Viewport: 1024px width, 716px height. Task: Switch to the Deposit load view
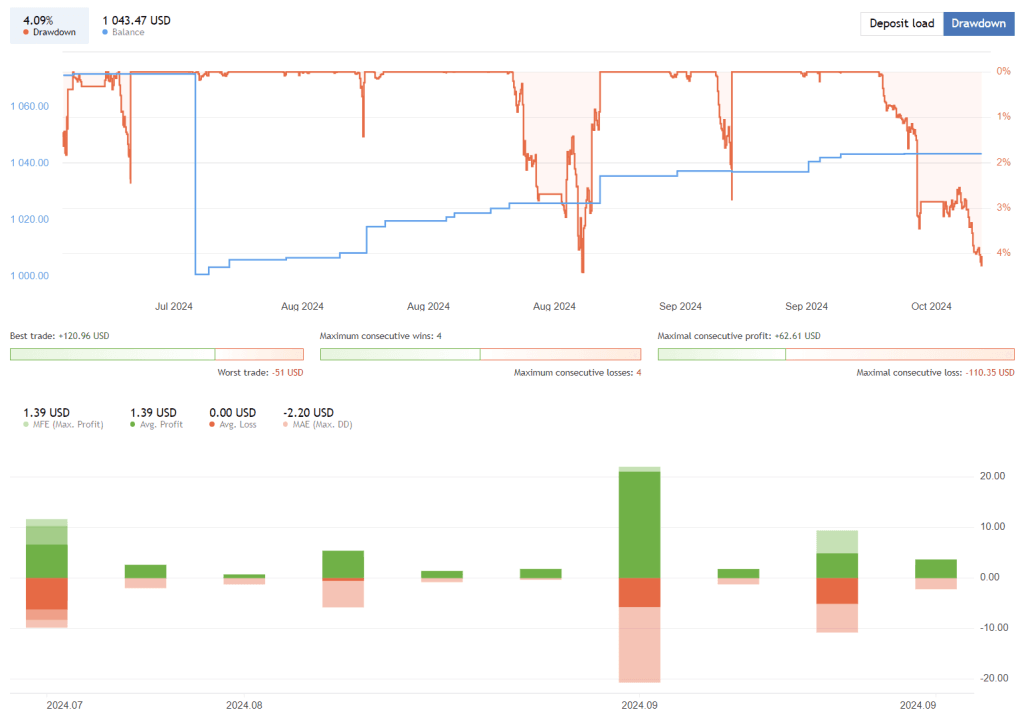pos(901,23)
